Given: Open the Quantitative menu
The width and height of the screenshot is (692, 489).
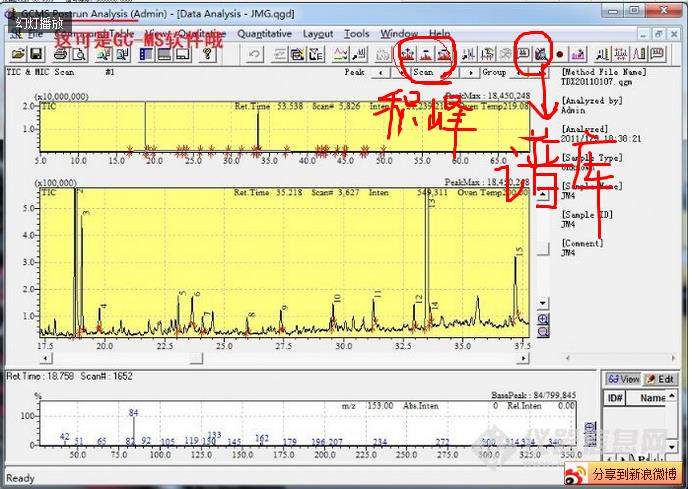Looking at the screenshot, I should coord(264,34).
